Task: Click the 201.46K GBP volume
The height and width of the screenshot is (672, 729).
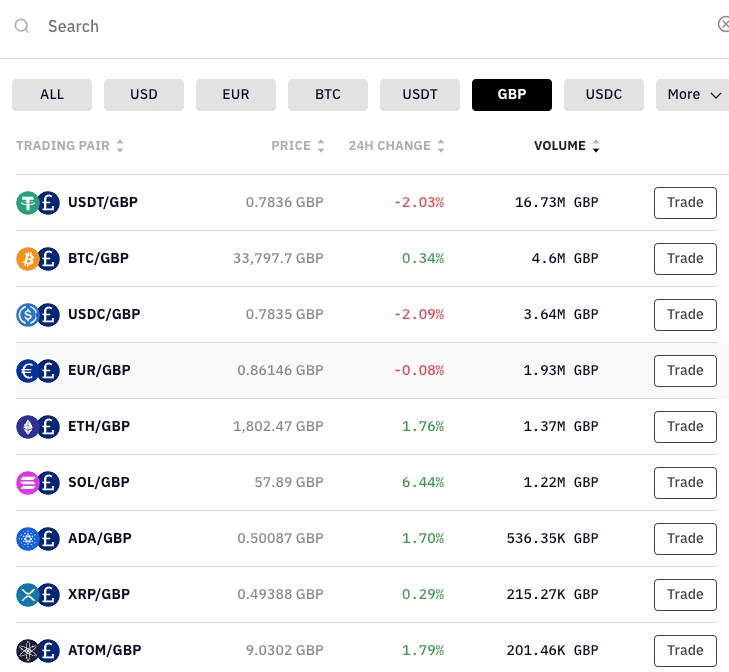Action: (552, 650)
